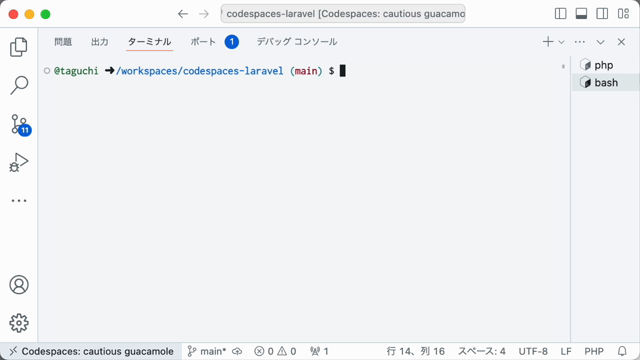The image size is (640, 360).
Task: Click the /workspaces/codespaces-laravel path in terminal
Action: [x=200, y=71]
